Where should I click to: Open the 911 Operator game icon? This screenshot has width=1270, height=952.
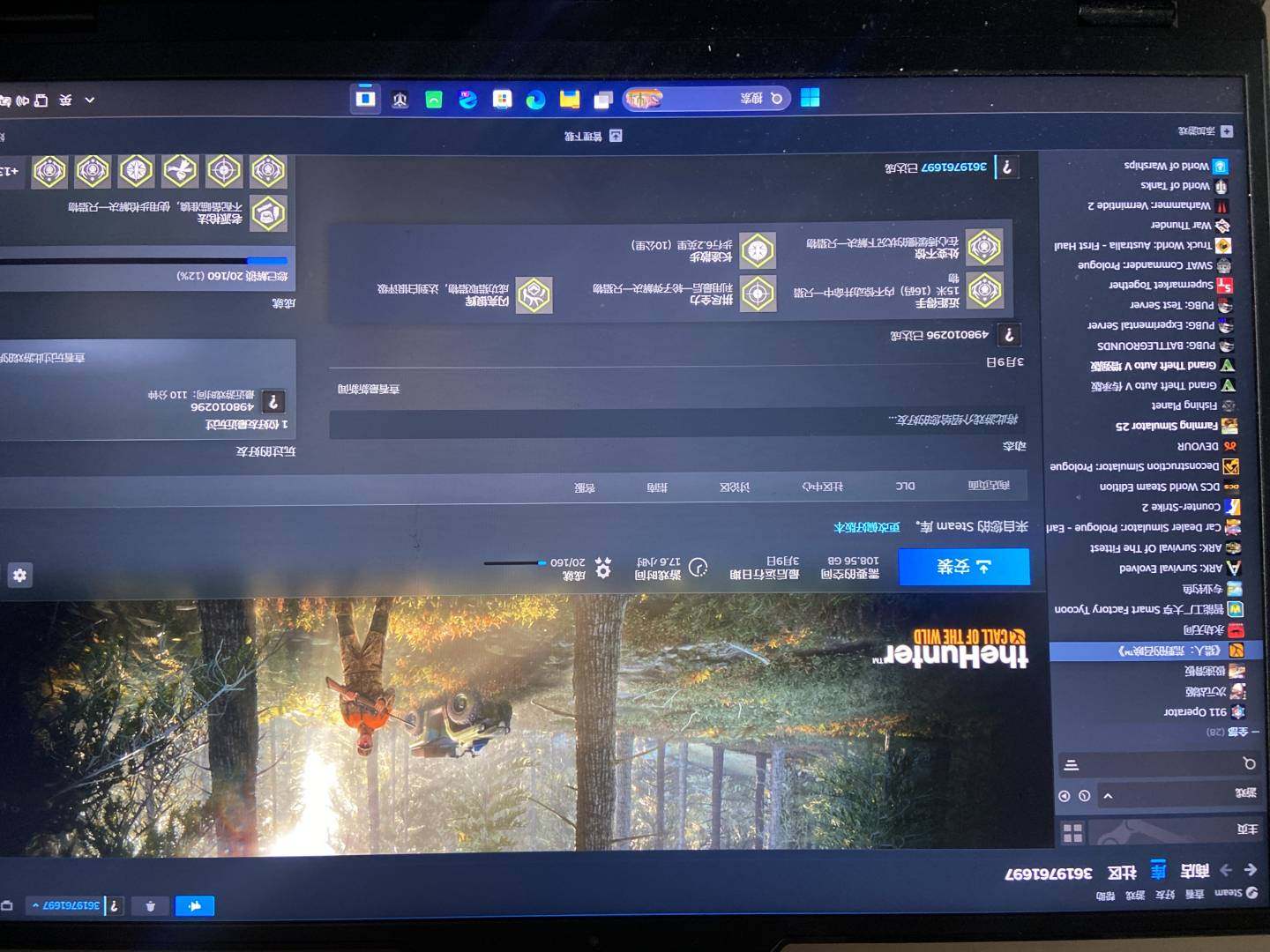pos(1238,711)
